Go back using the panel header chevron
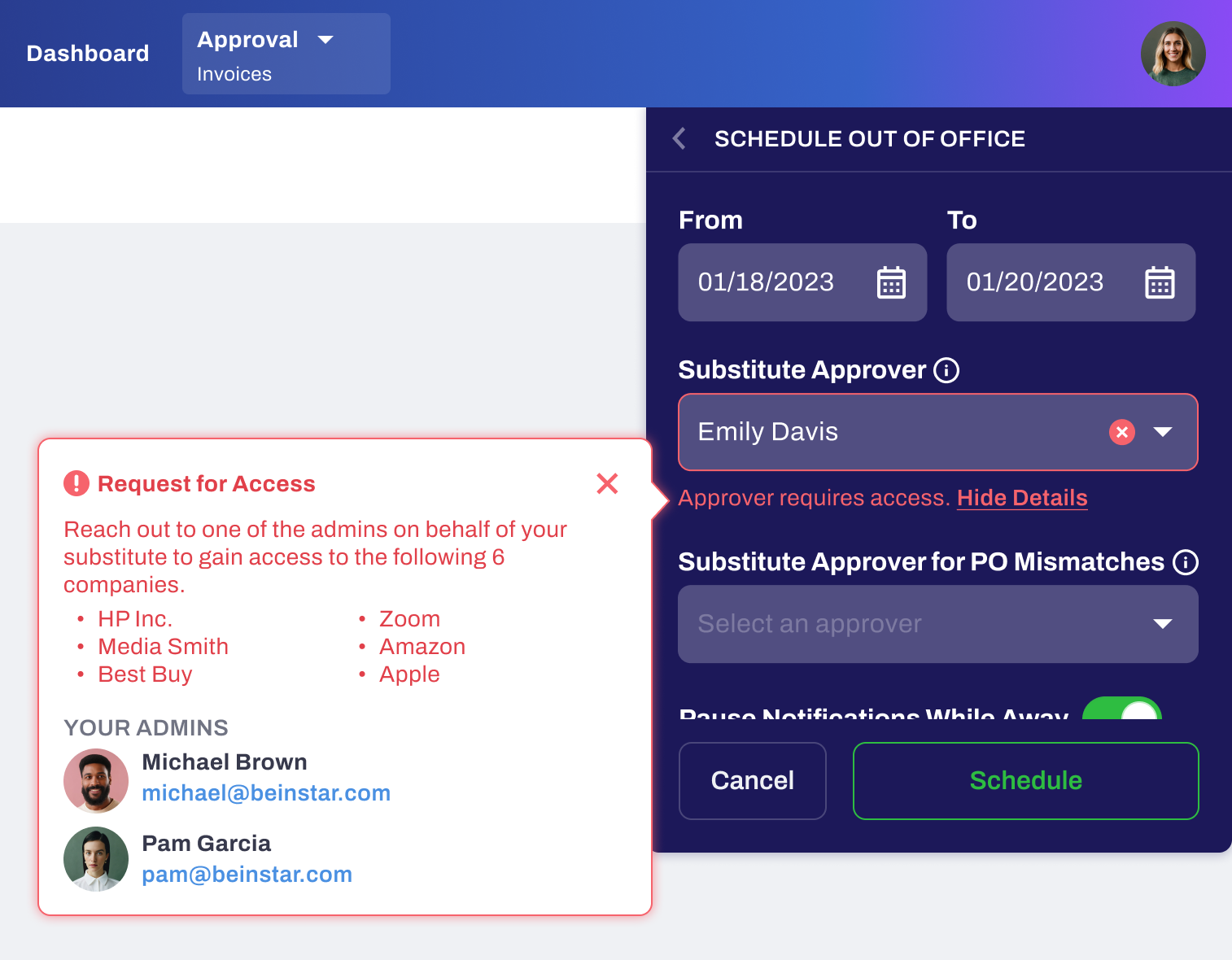Screen dimensions: 1232x960 coord(679,138)
